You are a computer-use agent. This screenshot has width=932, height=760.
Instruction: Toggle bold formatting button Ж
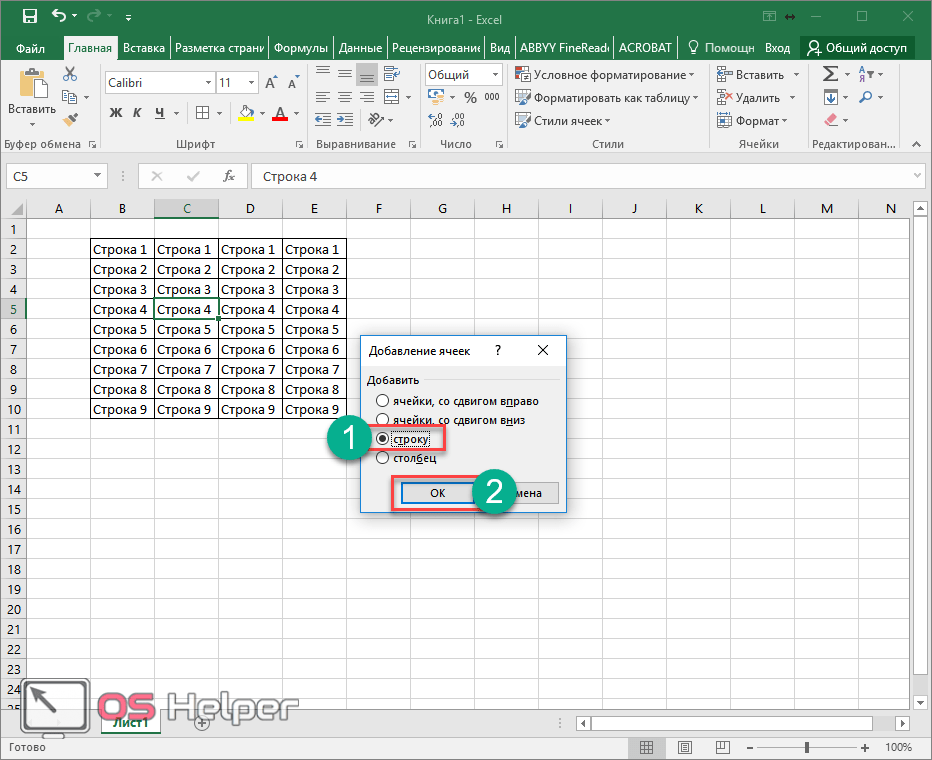pos(115,113)
